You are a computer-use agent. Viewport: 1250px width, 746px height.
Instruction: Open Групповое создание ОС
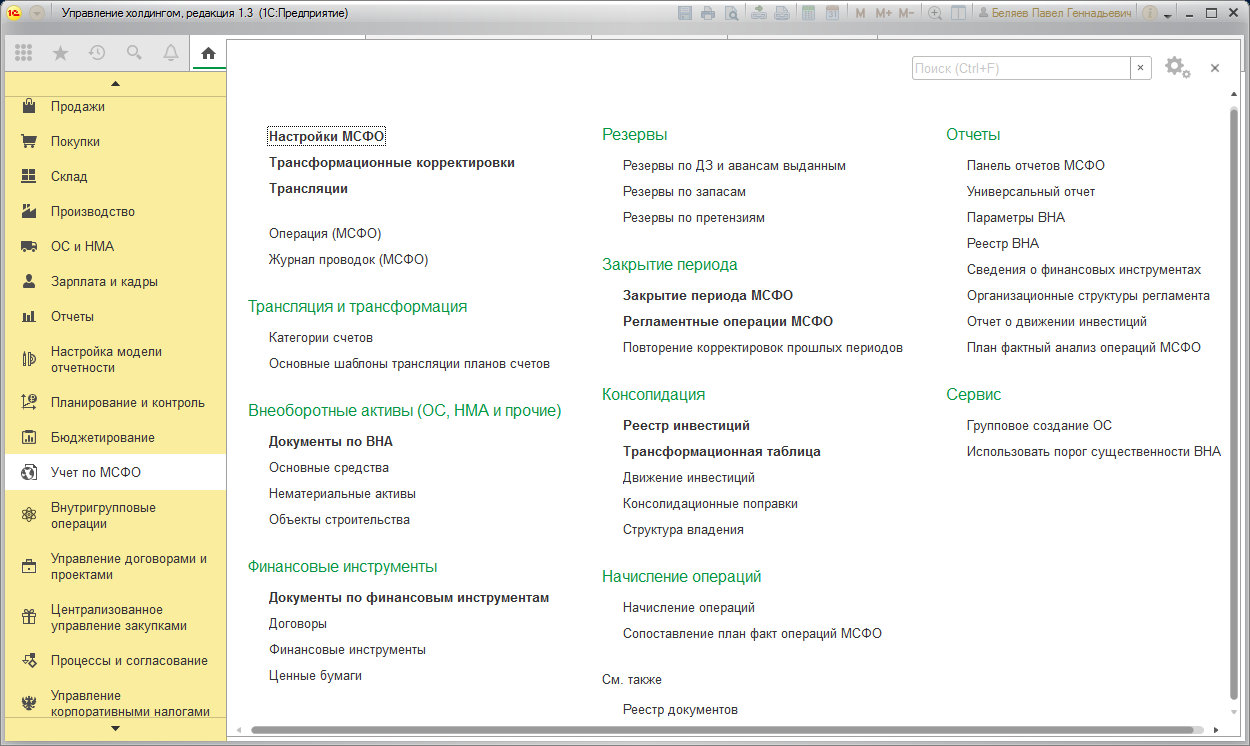click(x=1039, y=426)
